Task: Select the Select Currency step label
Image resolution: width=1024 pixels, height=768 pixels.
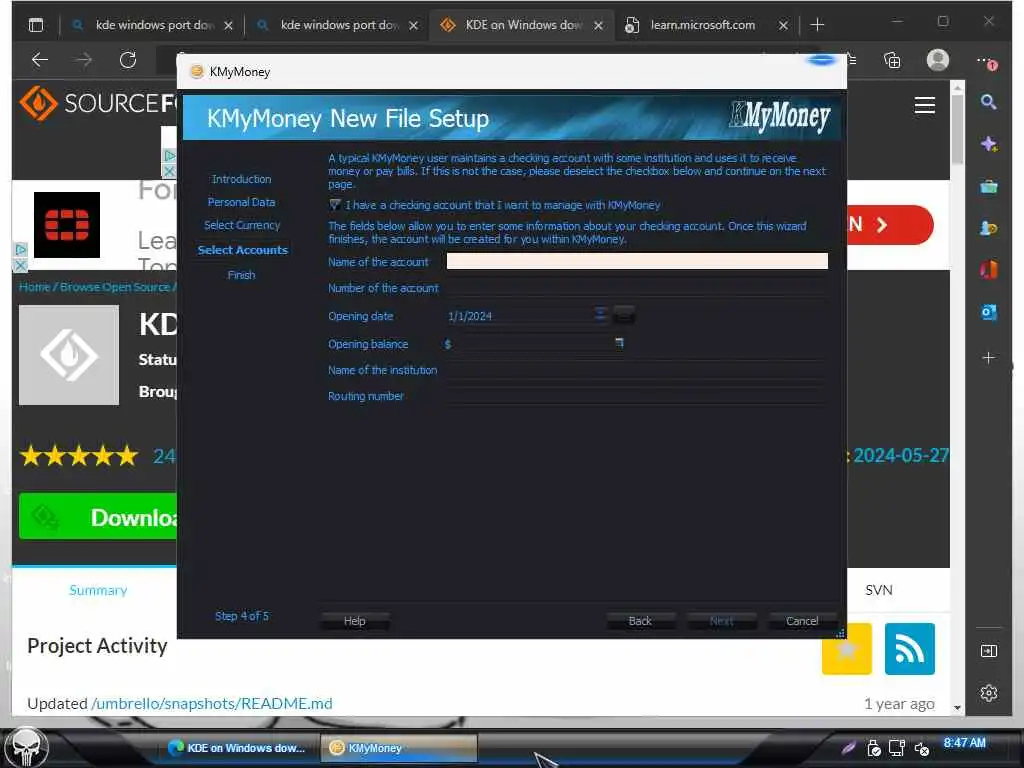Action: 242,225
